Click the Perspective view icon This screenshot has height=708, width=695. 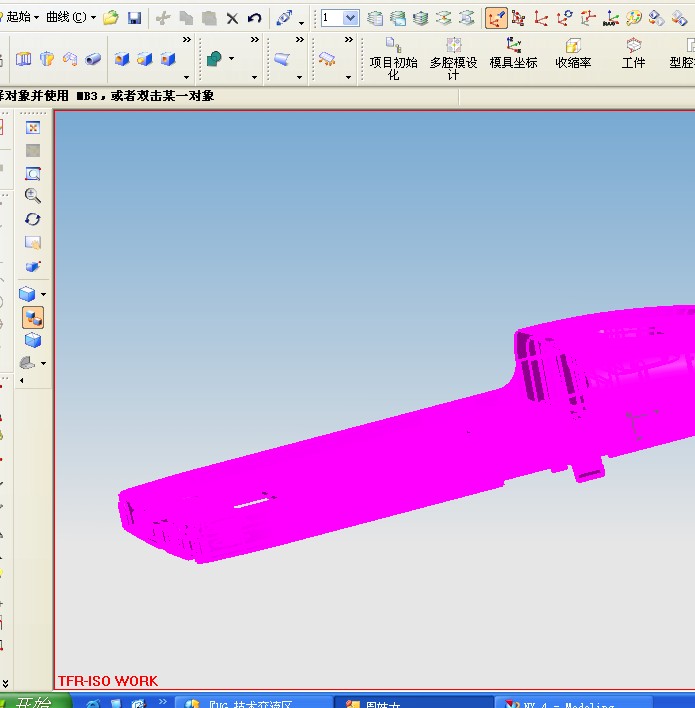(x=33, y=266)
